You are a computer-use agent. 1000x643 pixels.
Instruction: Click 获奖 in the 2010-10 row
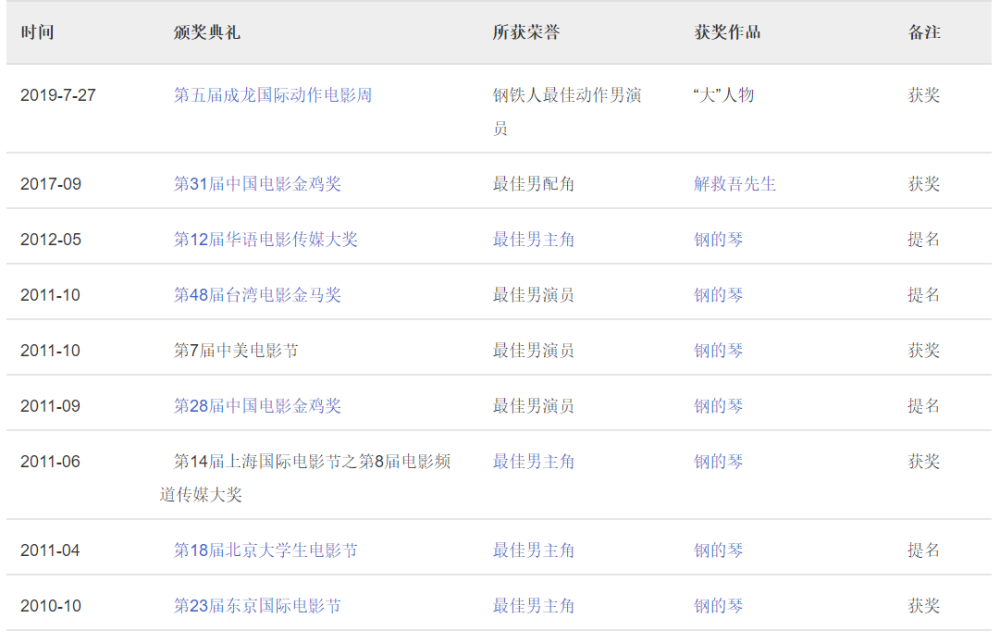coord(924,605)
